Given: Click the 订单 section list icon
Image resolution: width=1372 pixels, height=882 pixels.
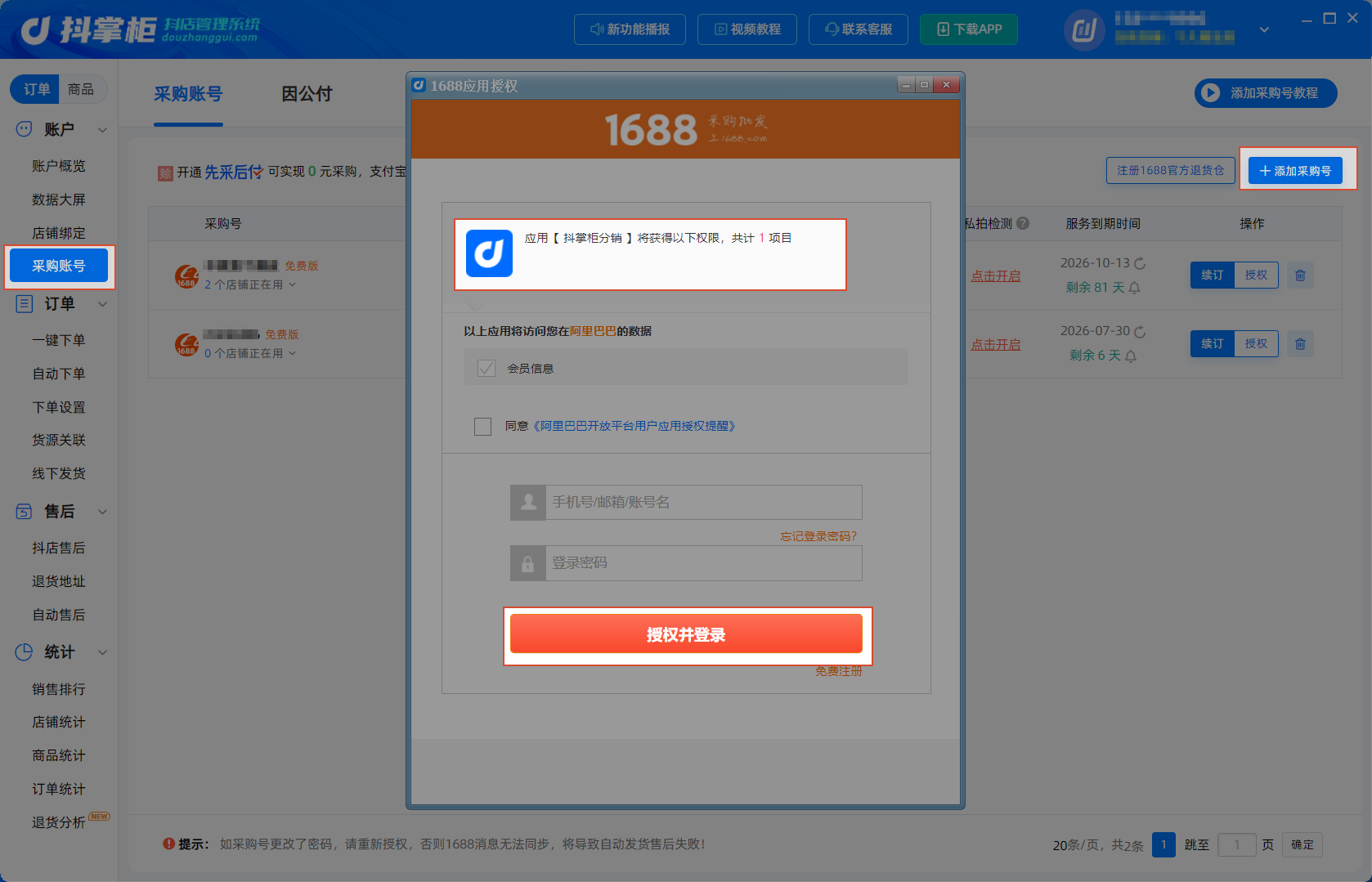Looking at the screenshot, I should coord(25,304).
